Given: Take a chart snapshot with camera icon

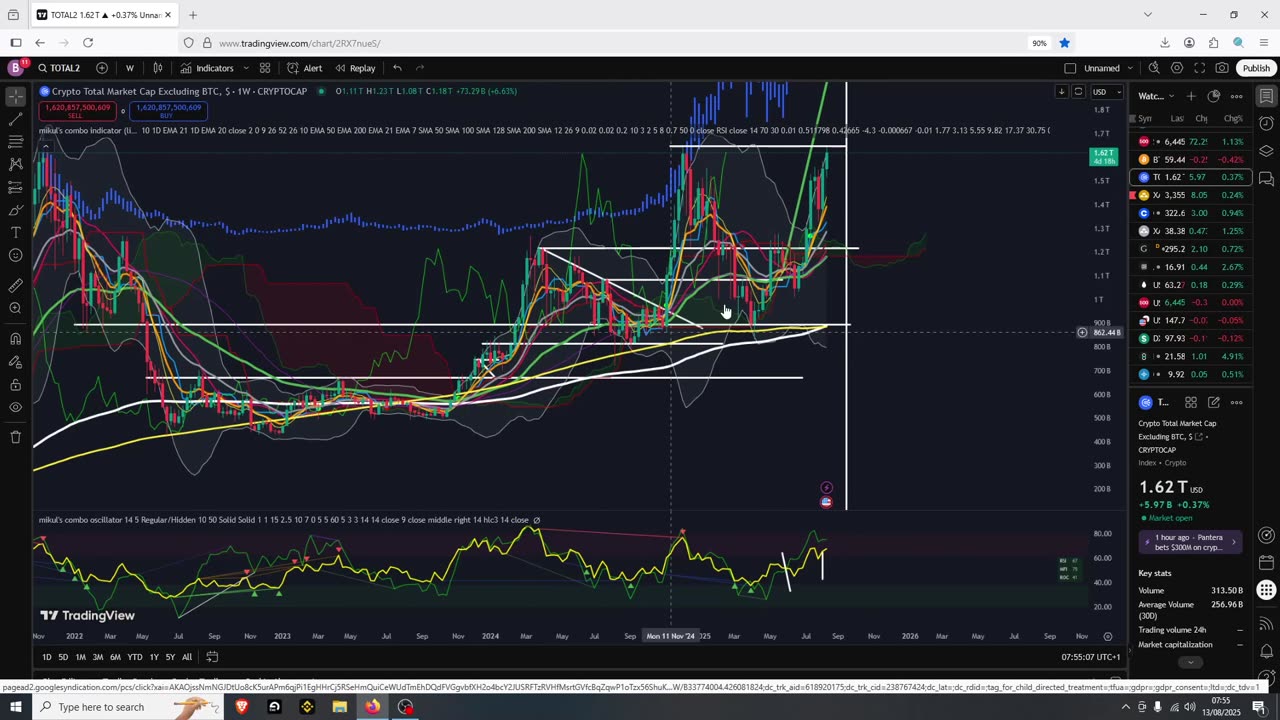Looking at the screenshot, I should pos(1222,68).
